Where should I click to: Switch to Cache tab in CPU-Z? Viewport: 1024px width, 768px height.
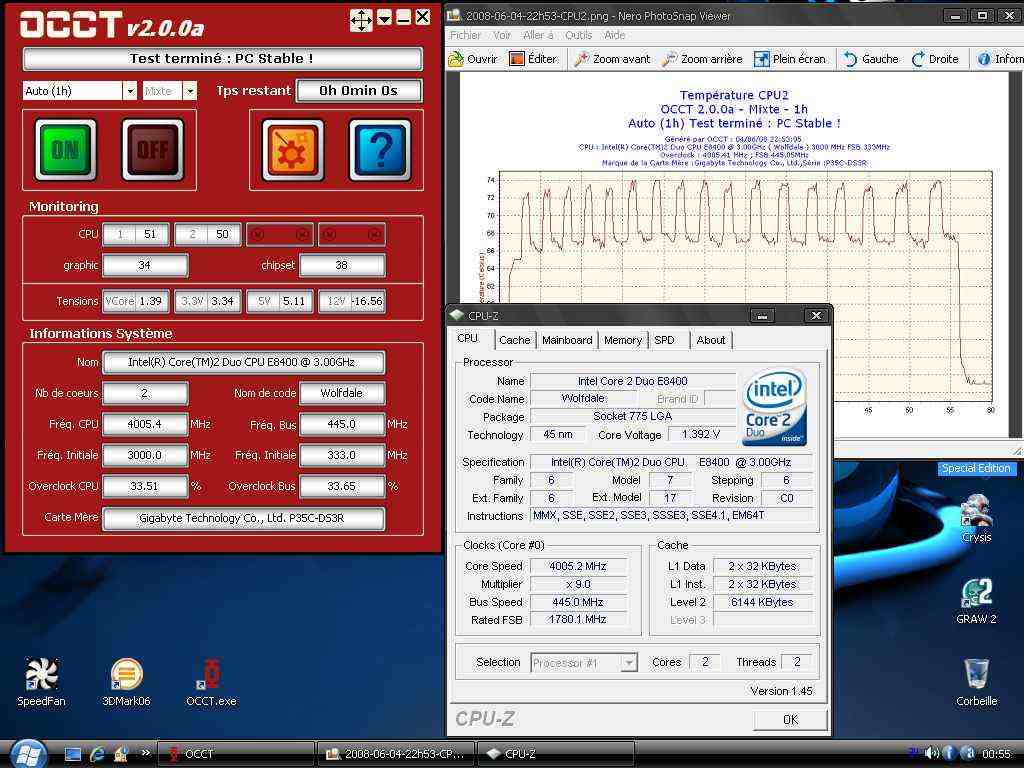[x=515, y=340]
